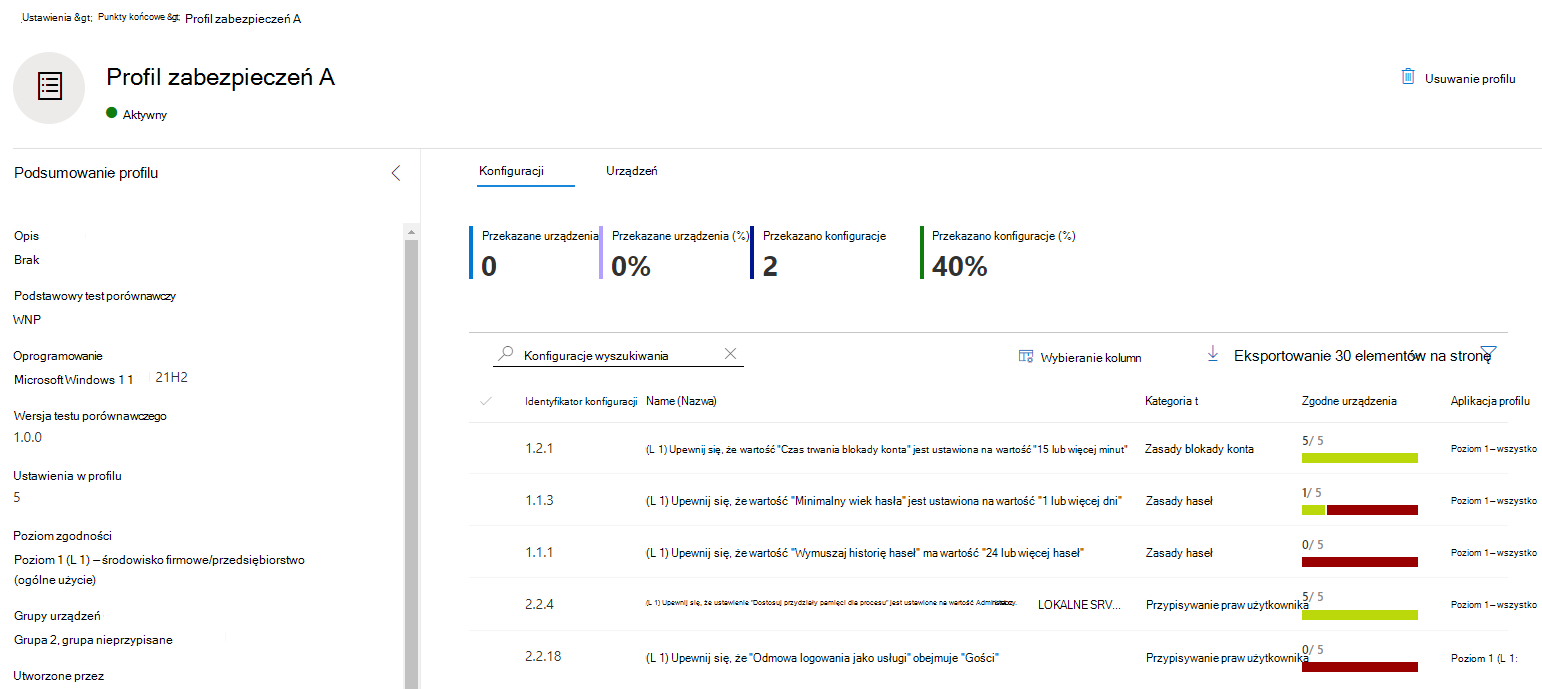Click the 21H2 software version value
1542x689 pixels.
pos(172,378)
